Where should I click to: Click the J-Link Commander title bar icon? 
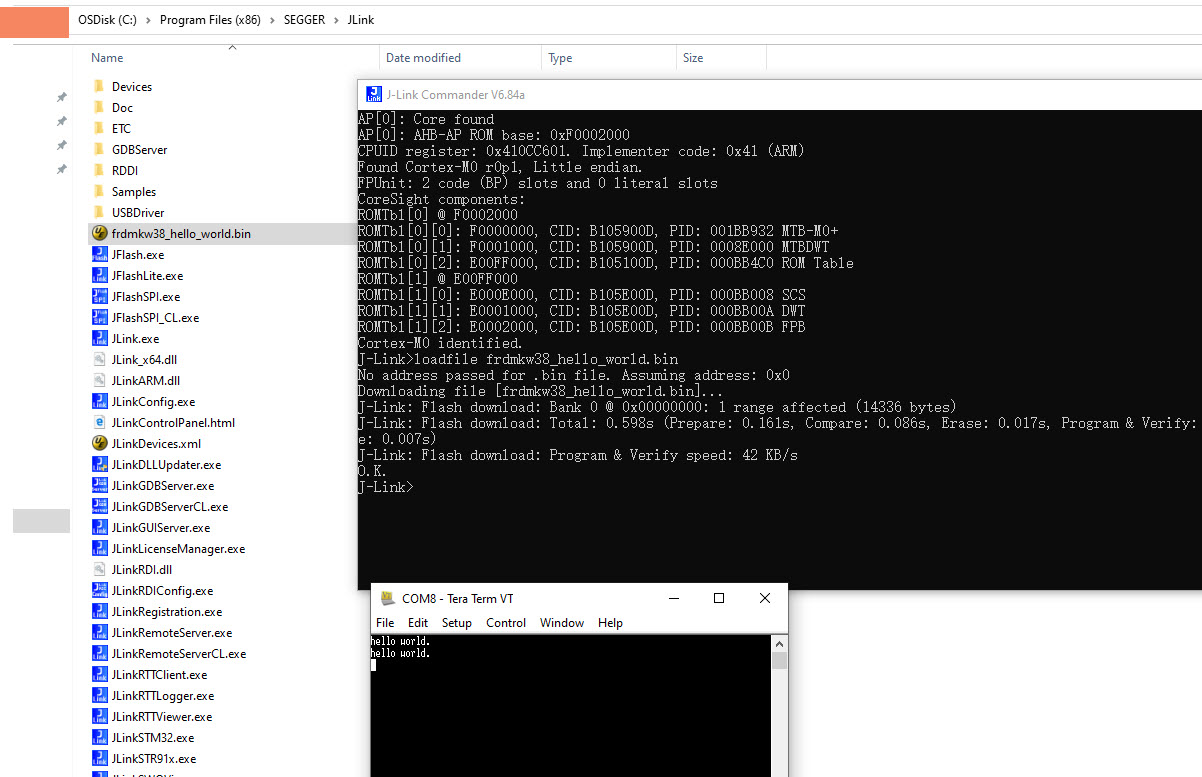point(372,93)
